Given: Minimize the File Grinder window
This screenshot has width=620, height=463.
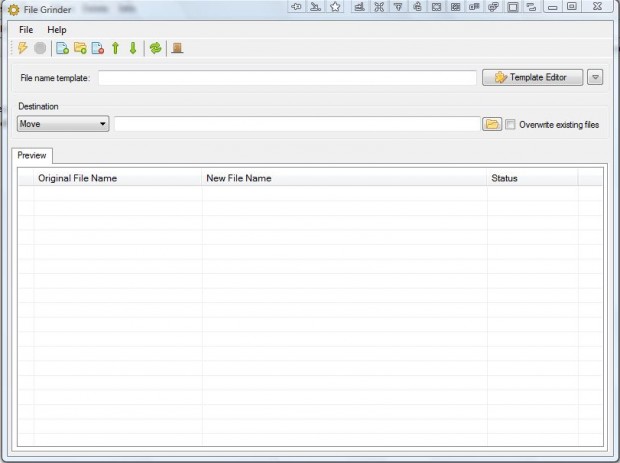Looking at the screenshot, I should pos(552,7).
